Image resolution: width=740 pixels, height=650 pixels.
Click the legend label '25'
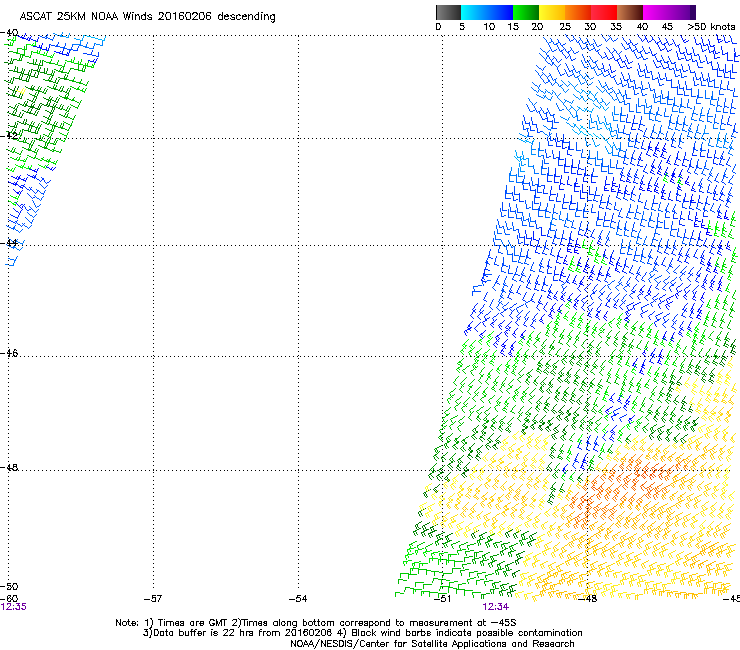pyautogui.click(x=565, y=27)
